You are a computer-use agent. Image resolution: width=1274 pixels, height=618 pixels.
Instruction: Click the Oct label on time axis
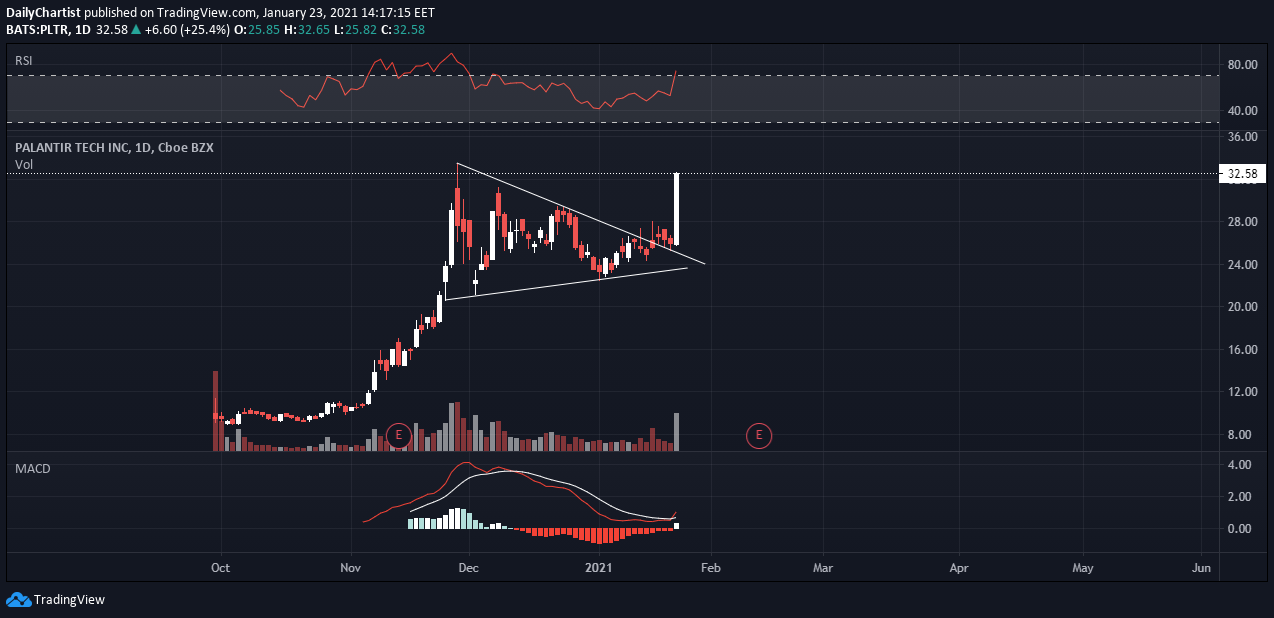(221, 568)
